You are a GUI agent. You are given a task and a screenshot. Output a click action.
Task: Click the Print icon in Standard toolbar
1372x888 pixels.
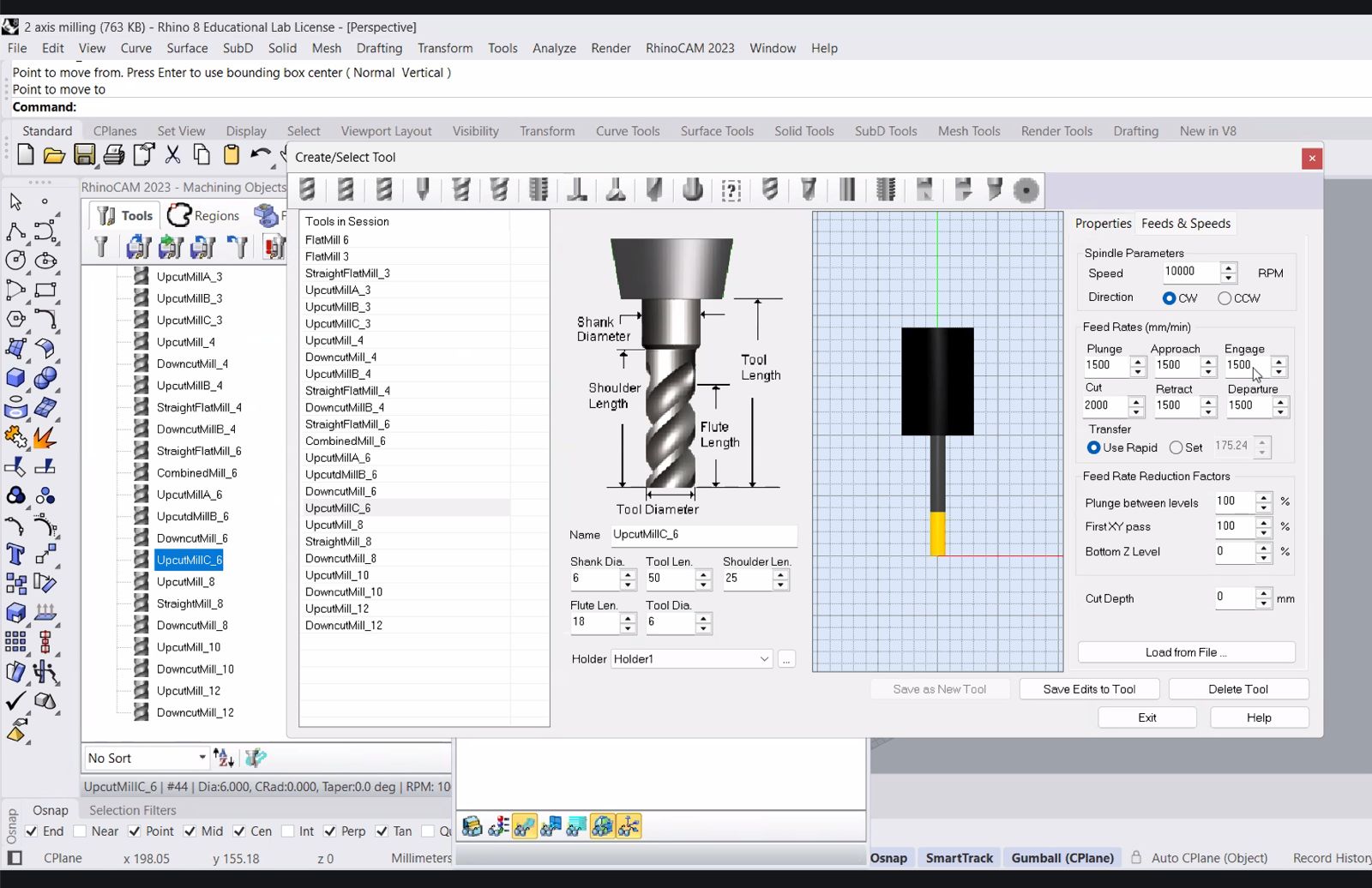click(x=114, y=155)
